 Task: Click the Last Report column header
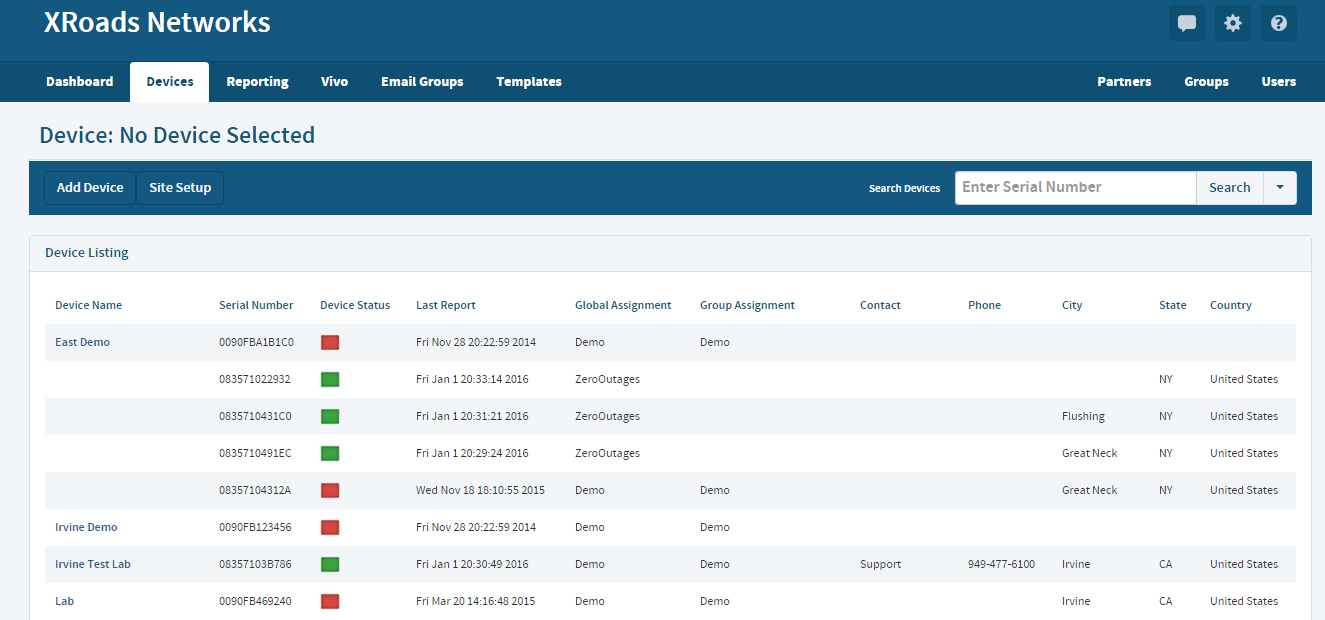pos(446,305)
